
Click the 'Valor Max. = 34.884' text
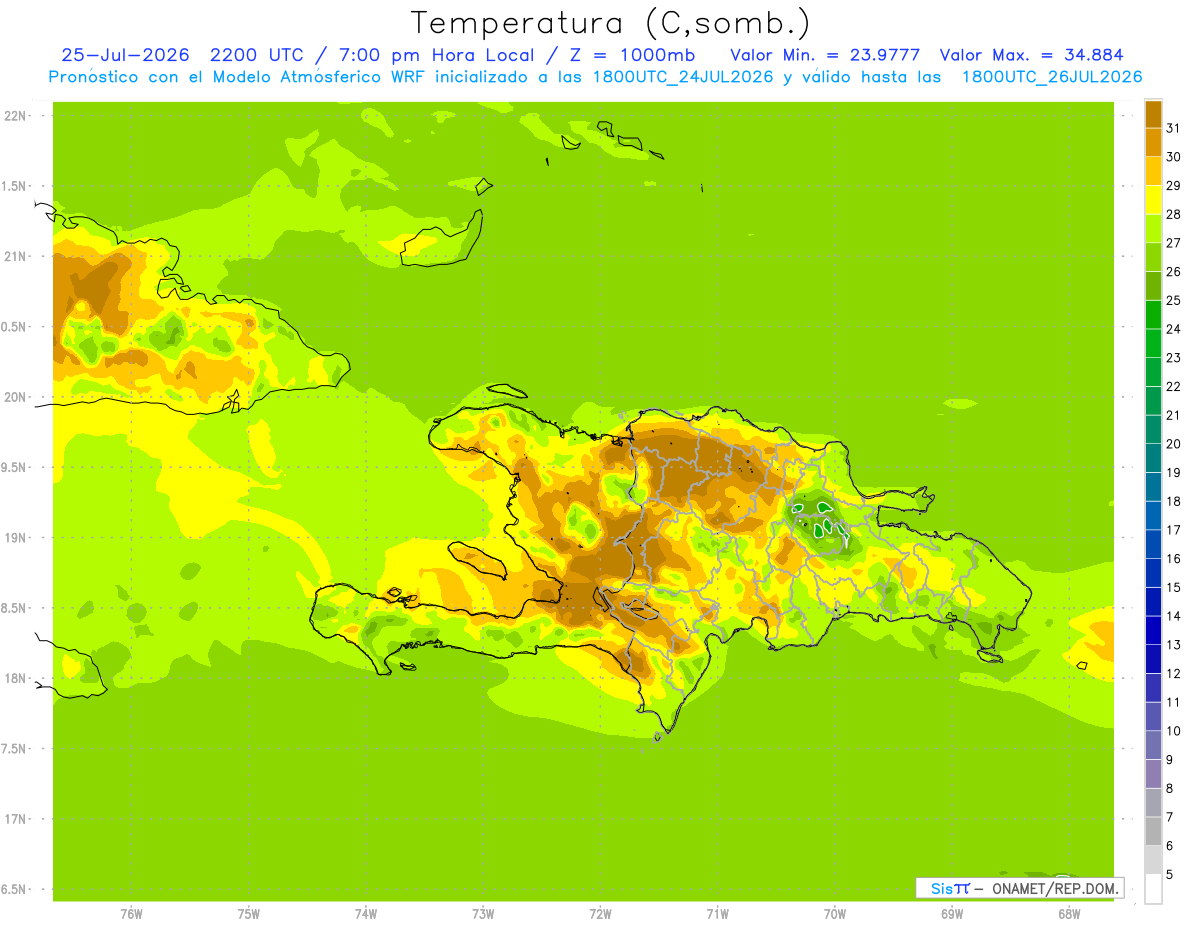(x=1031, y=55)
